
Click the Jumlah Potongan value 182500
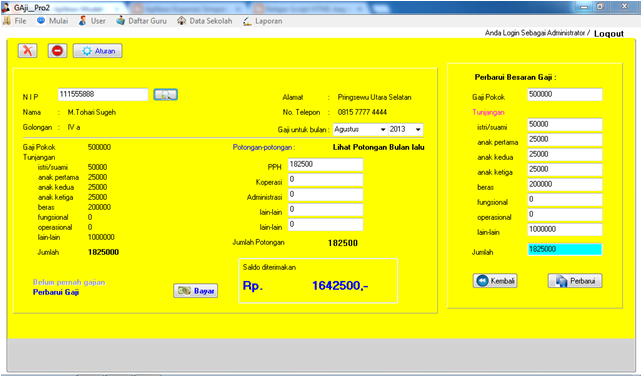coord(343,243)
